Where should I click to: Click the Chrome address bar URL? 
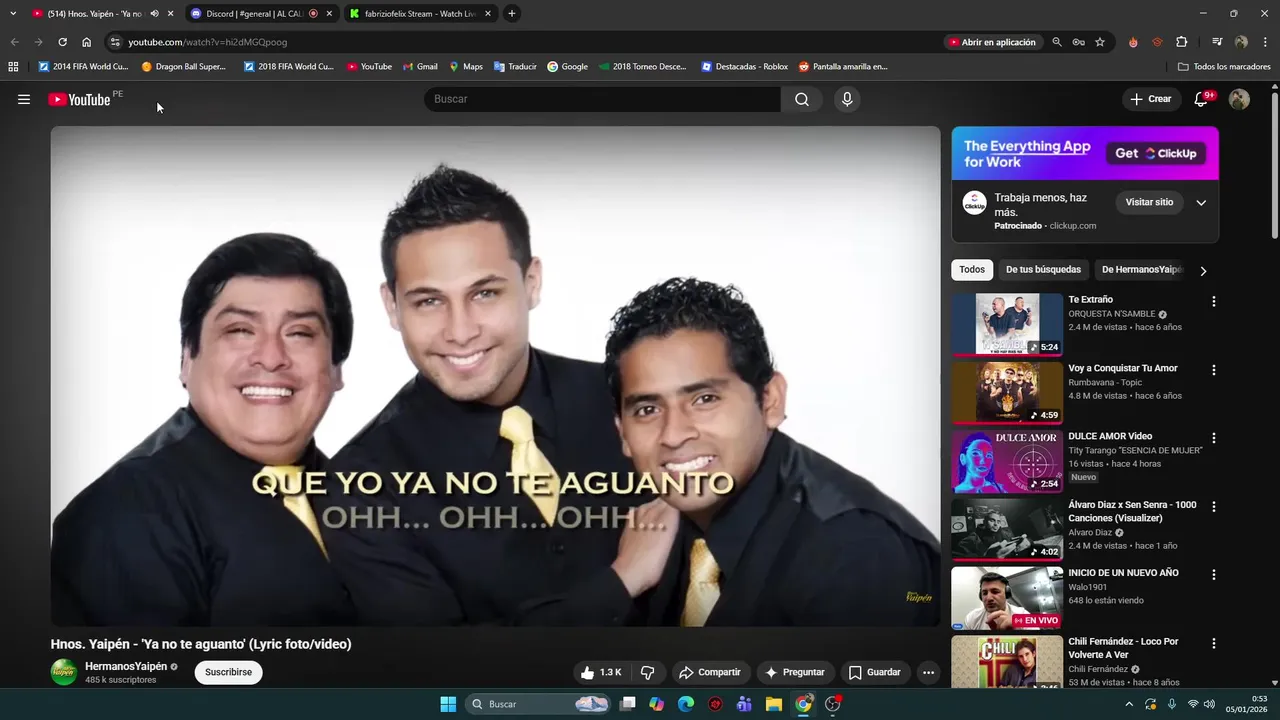point(207,42)
